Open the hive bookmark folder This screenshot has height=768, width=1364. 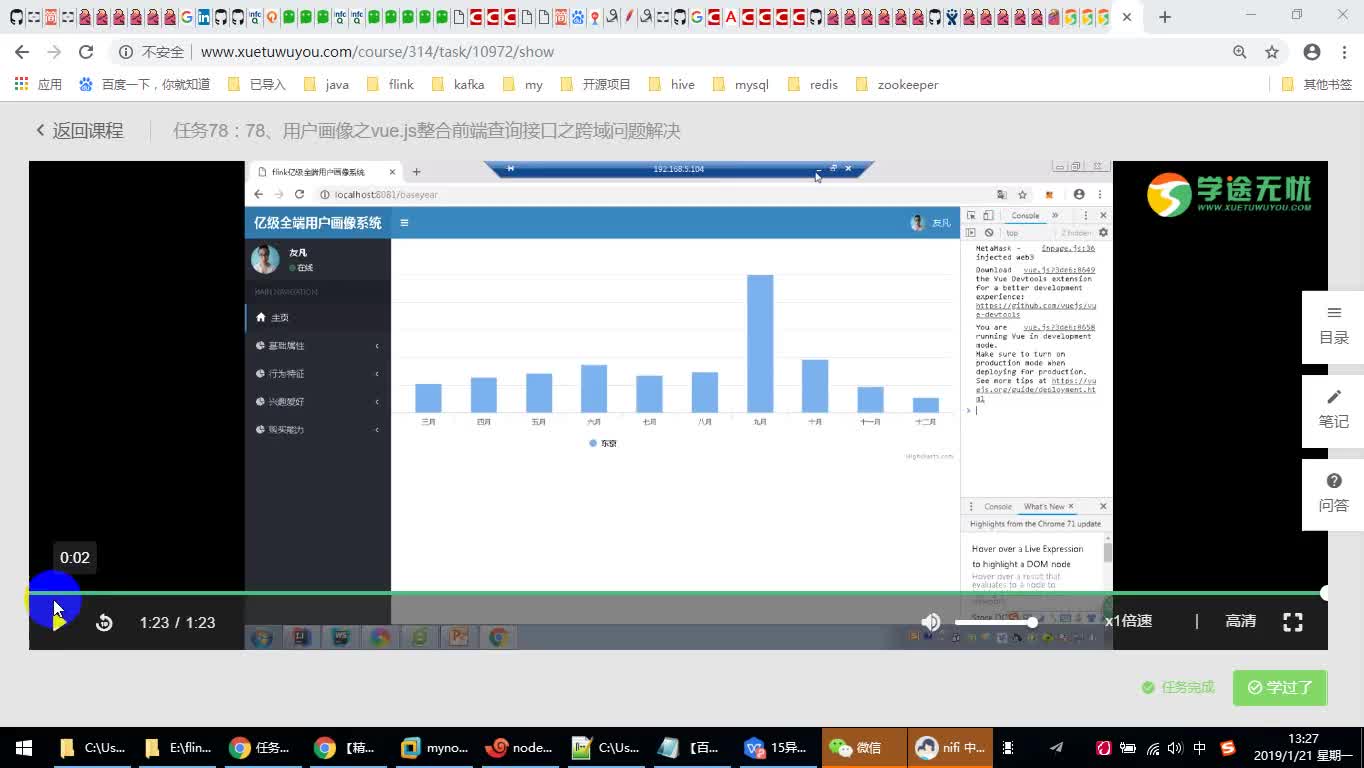click(x=672, y=84)
